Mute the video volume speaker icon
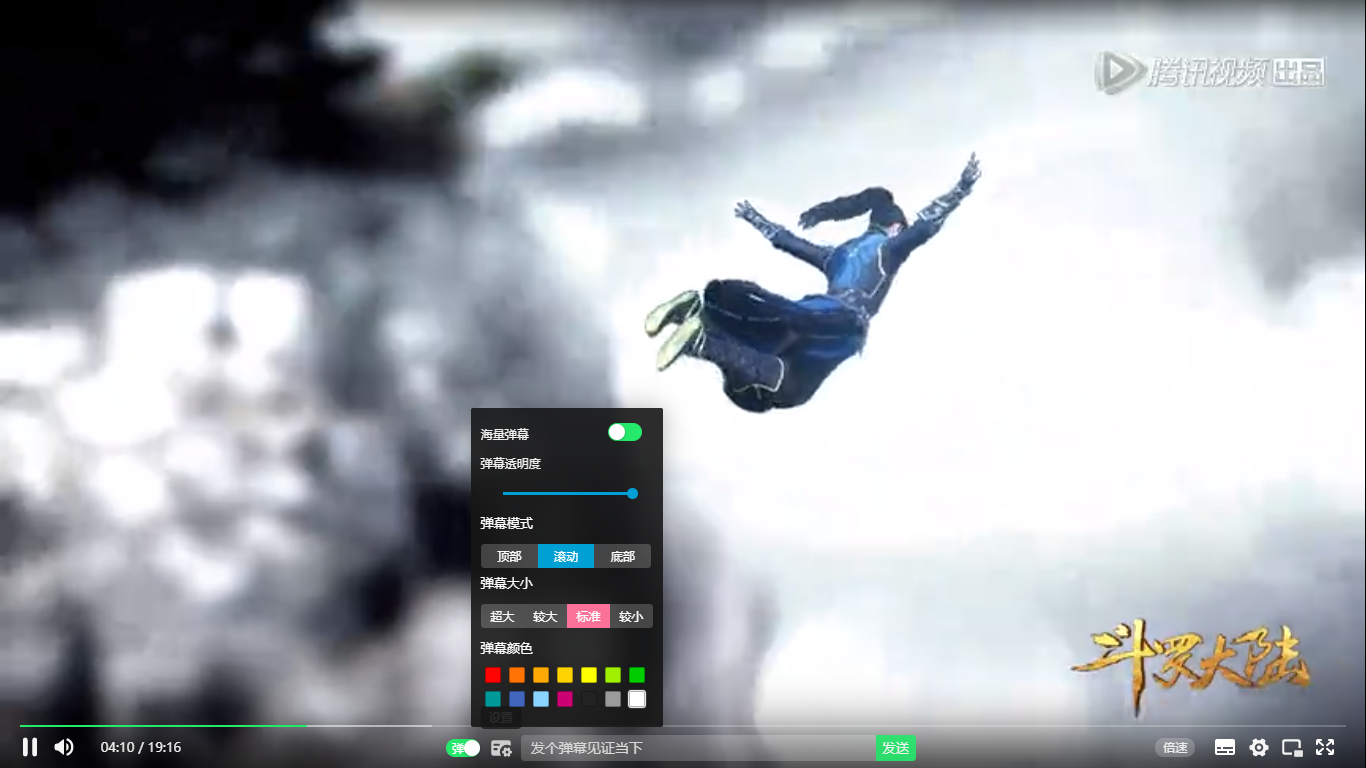Viewport: 1366px width, 768px height. tap(64, 747)
